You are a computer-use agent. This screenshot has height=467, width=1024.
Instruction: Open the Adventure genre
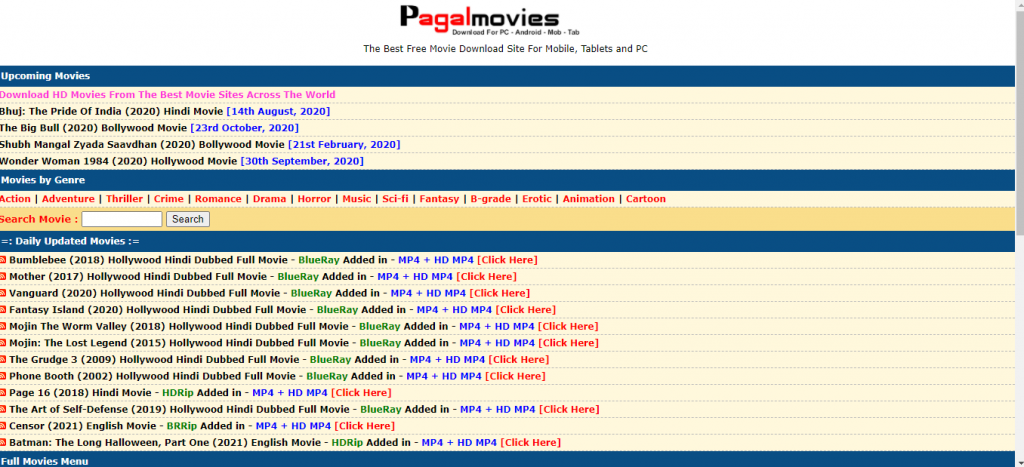click(x=69, y=199)
